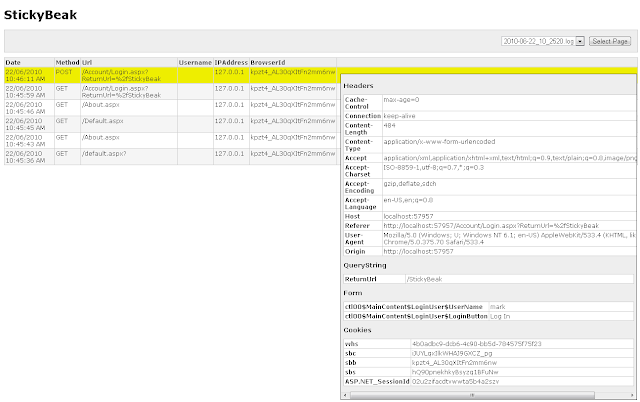Click the Referer URL value
Image resolution: width=640 pixels, height=402 pixels.
[491, 226]
